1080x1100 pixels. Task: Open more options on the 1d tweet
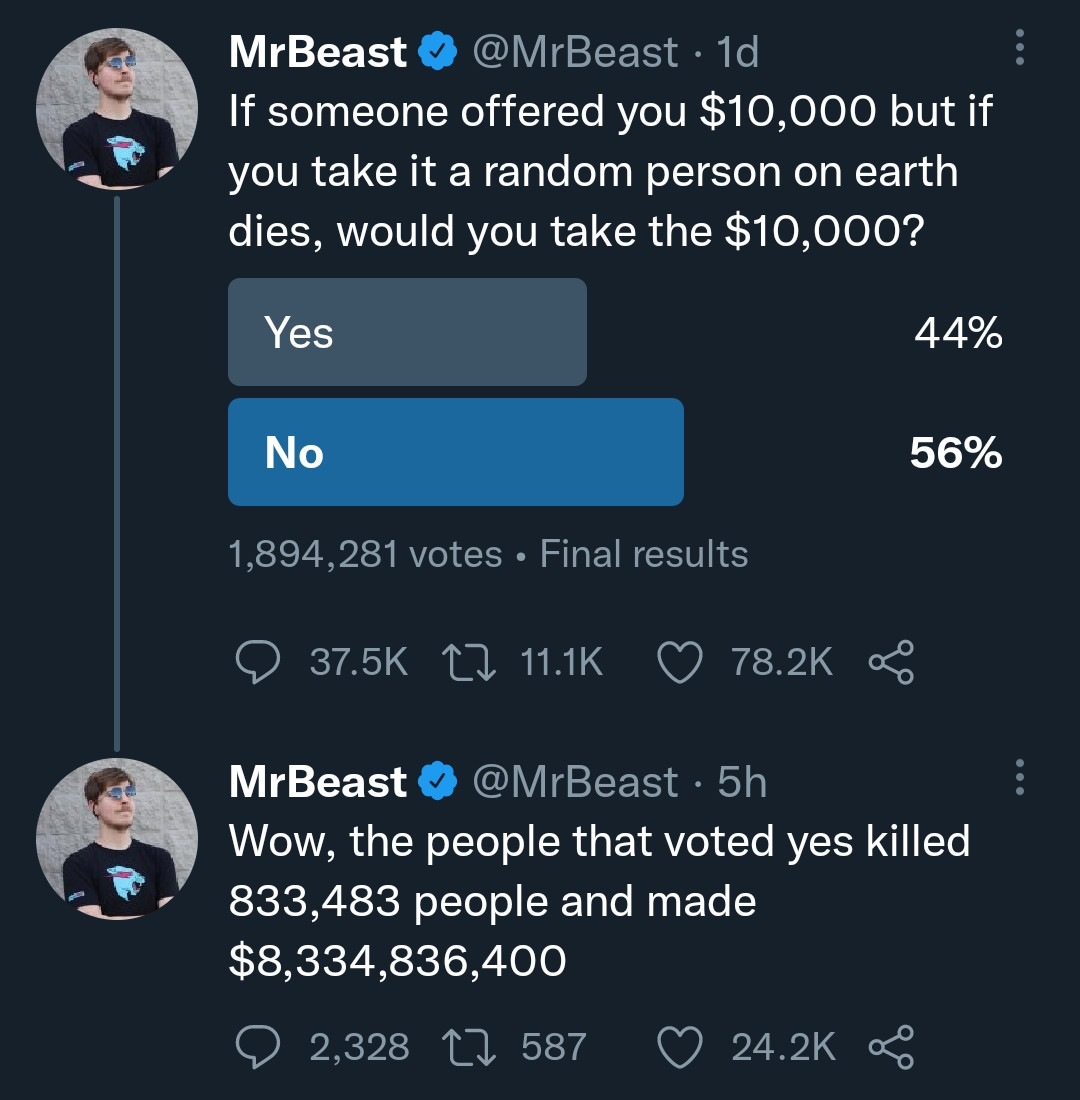pos(1019,48)
